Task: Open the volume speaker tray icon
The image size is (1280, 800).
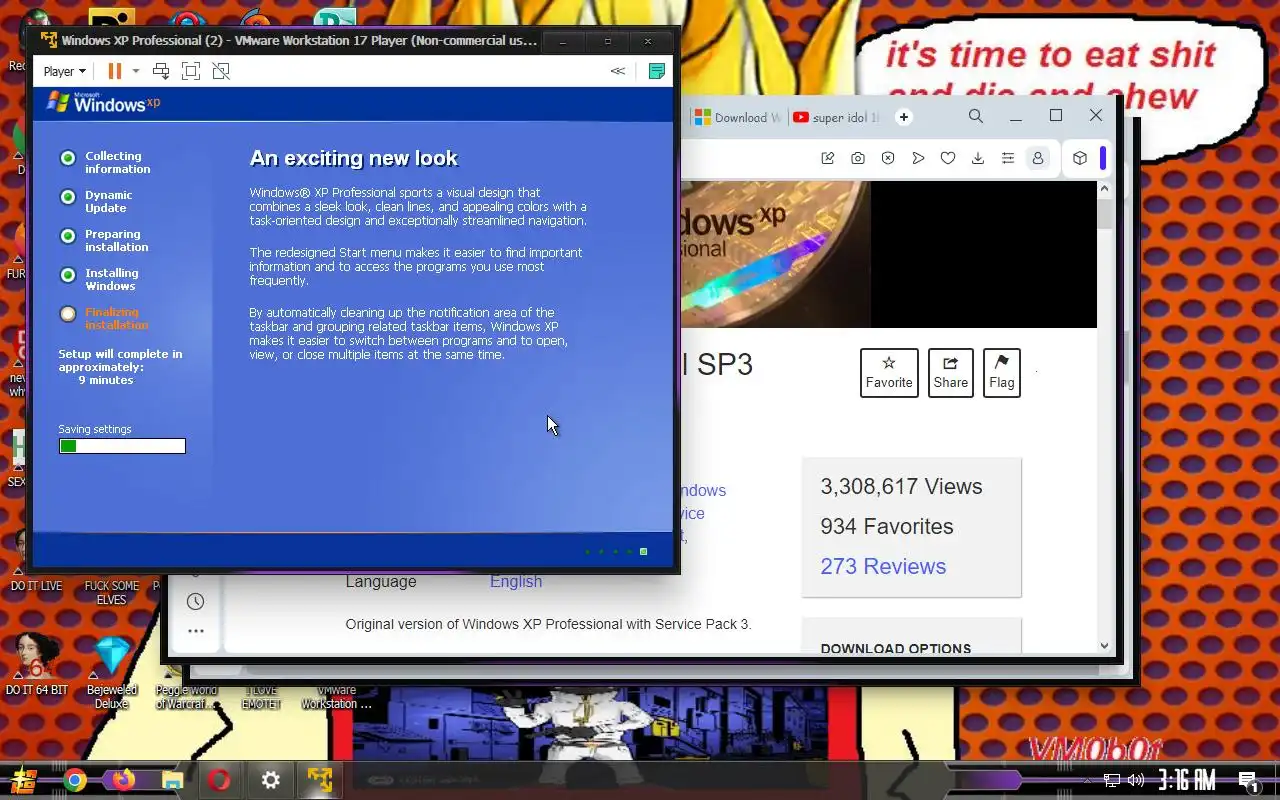Action: point(1136,780)
